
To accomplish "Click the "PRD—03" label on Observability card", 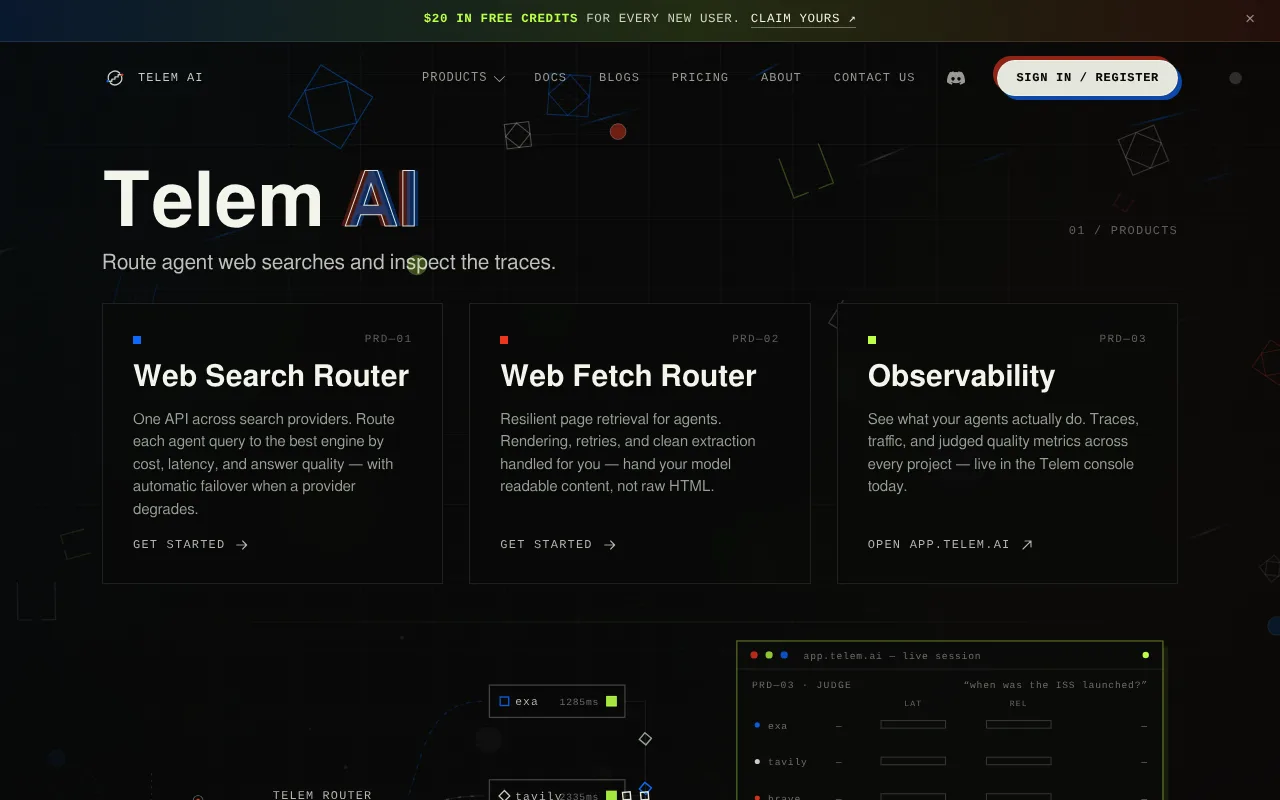I will click(1123, 339).
